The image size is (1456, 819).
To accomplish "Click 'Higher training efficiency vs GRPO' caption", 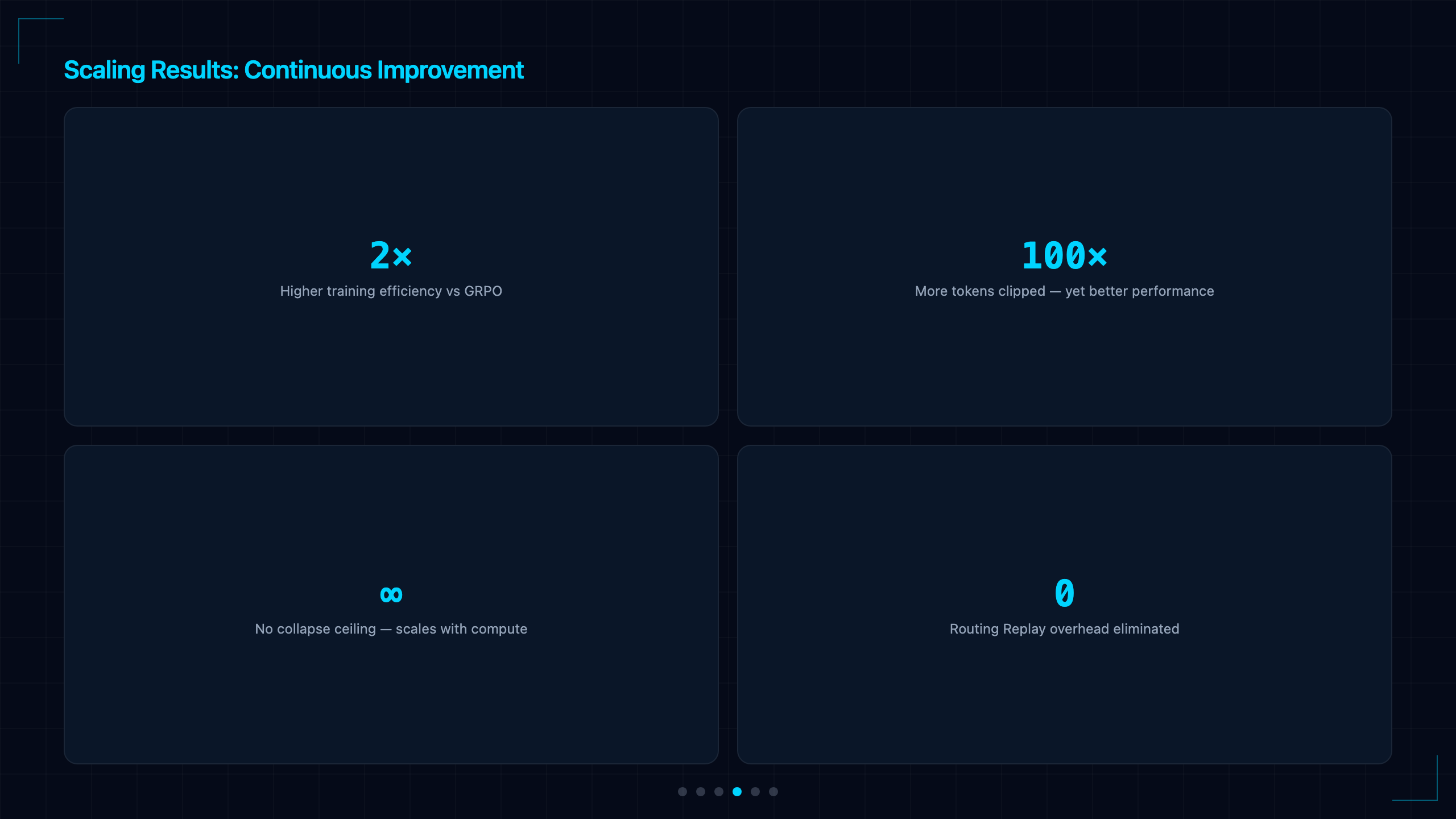I will 391,291.
